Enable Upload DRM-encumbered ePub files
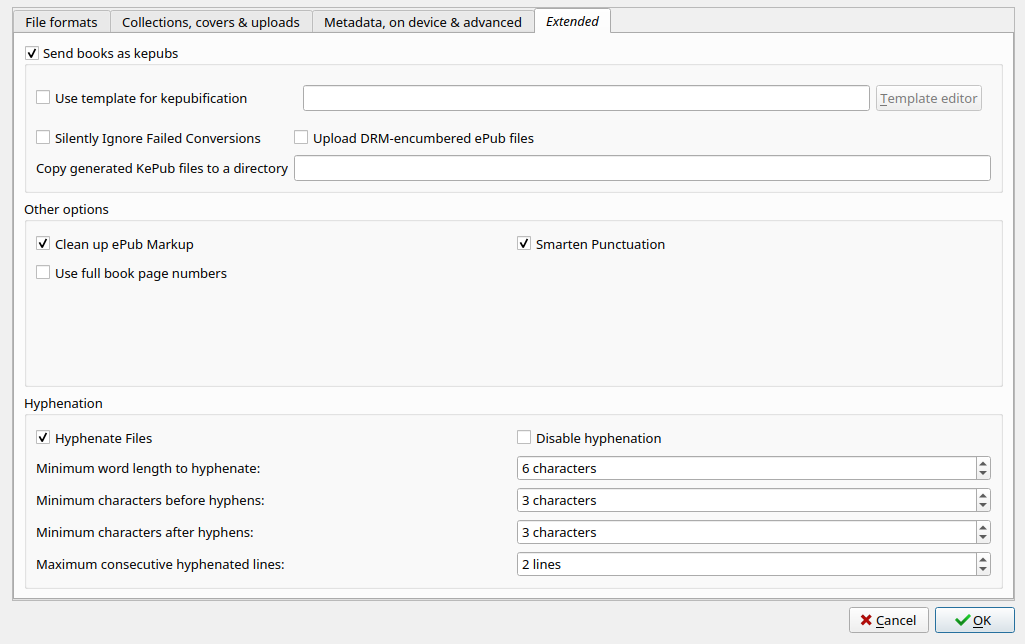 pos(301,138)
